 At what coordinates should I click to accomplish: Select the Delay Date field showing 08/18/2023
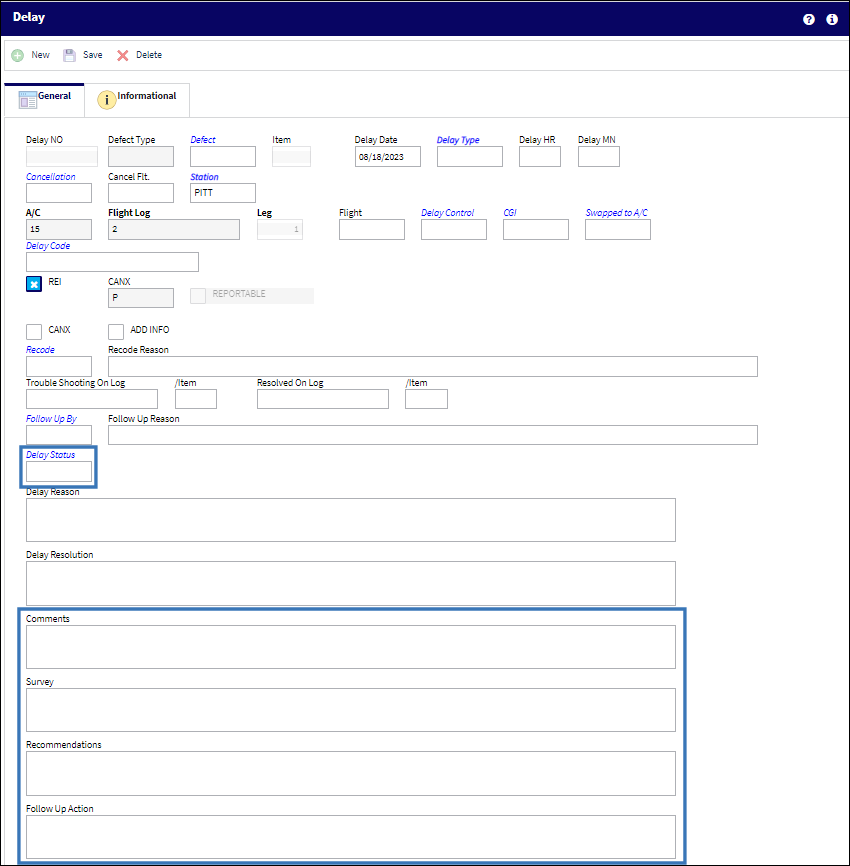(388, 156)
